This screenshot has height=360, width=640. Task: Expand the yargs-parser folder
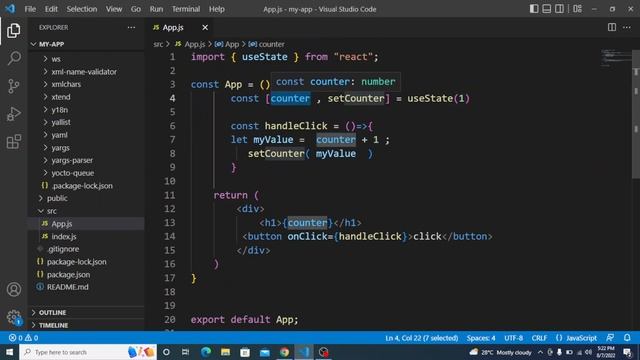[x=87, y=160]
